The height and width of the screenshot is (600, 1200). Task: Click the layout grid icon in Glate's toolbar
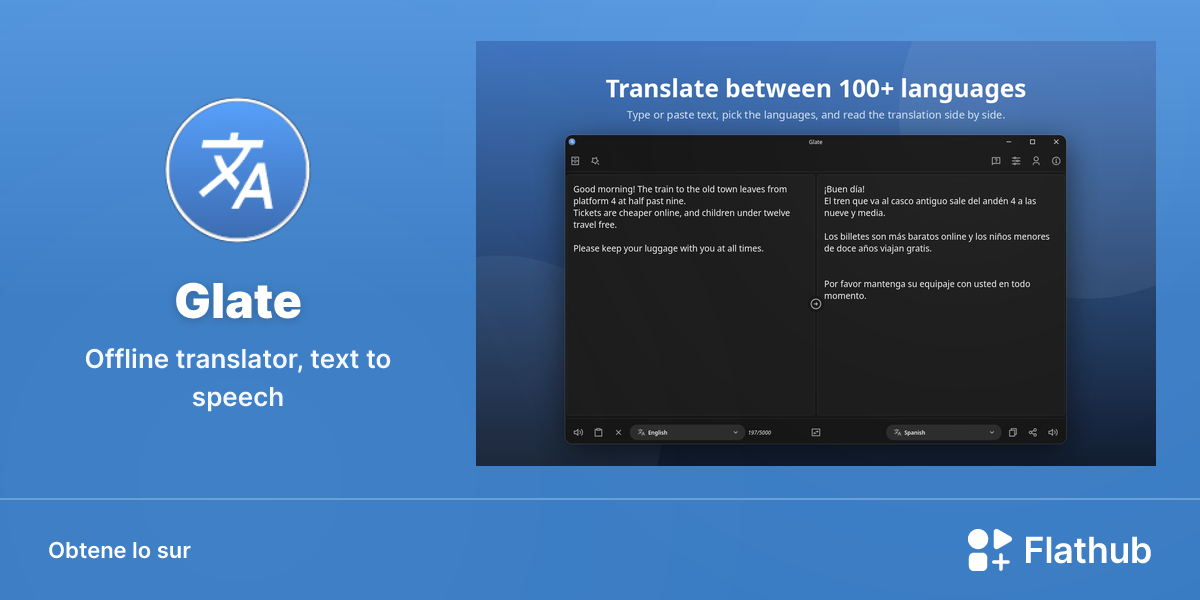pos(575,161)
